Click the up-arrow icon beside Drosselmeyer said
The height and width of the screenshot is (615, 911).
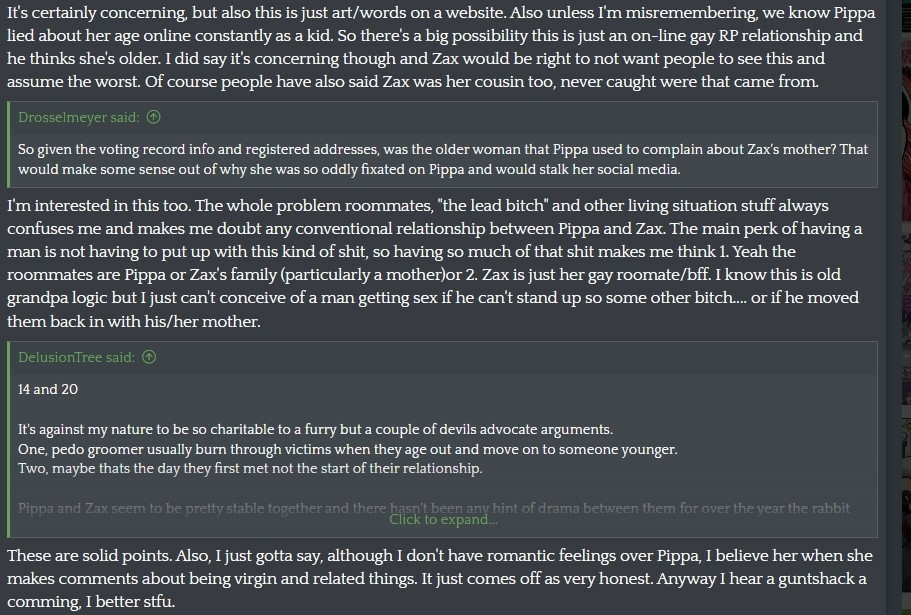pyautogui.click(x=153, y=117)
